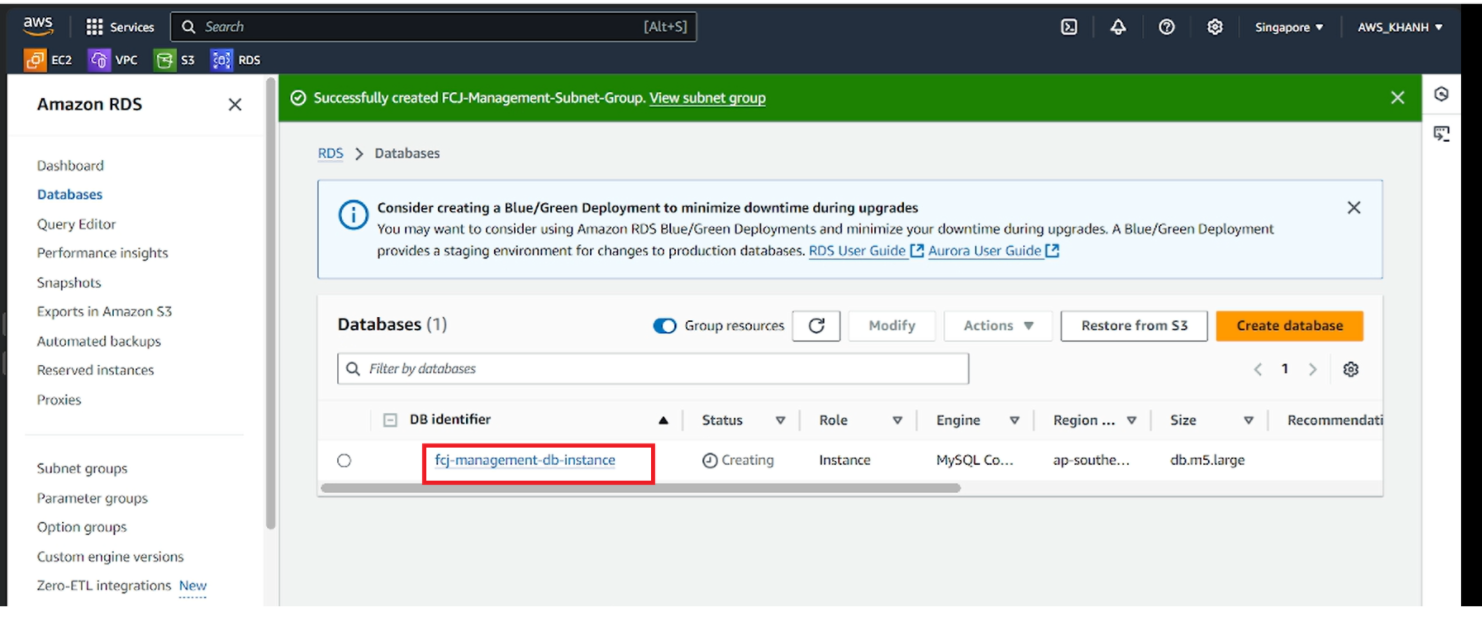1482x624 pixels.
Task: Open Option groups in sidebar
Action: [x=82, y=527]
